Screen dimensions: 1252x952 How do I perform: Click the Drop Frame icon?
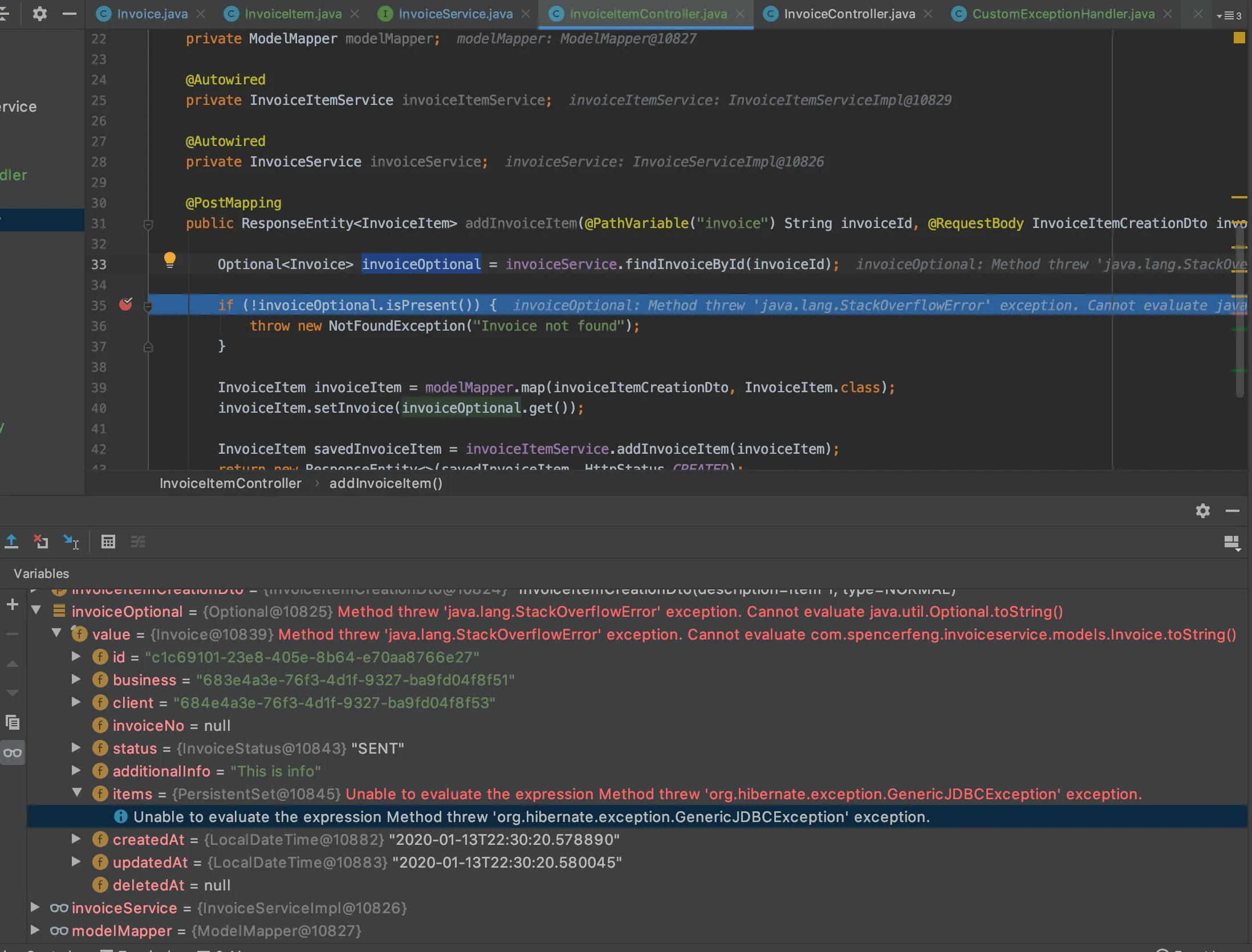point(40,542)
